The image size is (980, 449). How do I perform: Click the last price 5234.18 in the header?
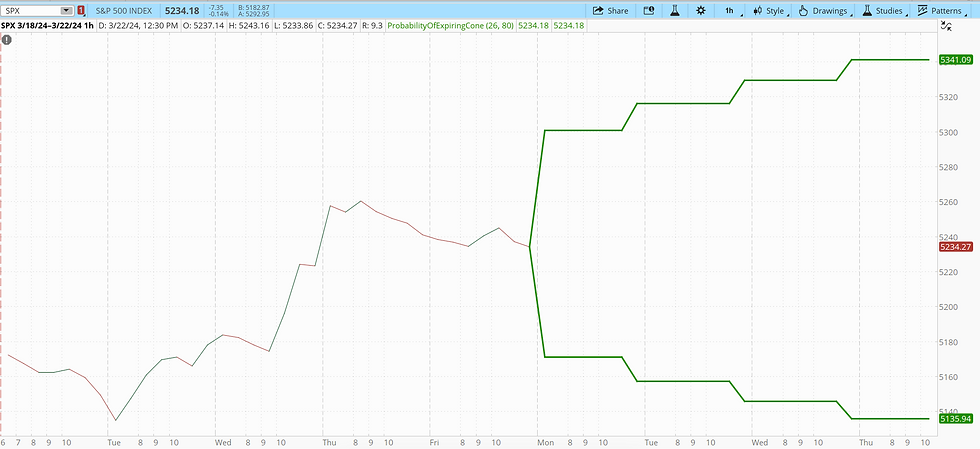click(x=182, y=11)
